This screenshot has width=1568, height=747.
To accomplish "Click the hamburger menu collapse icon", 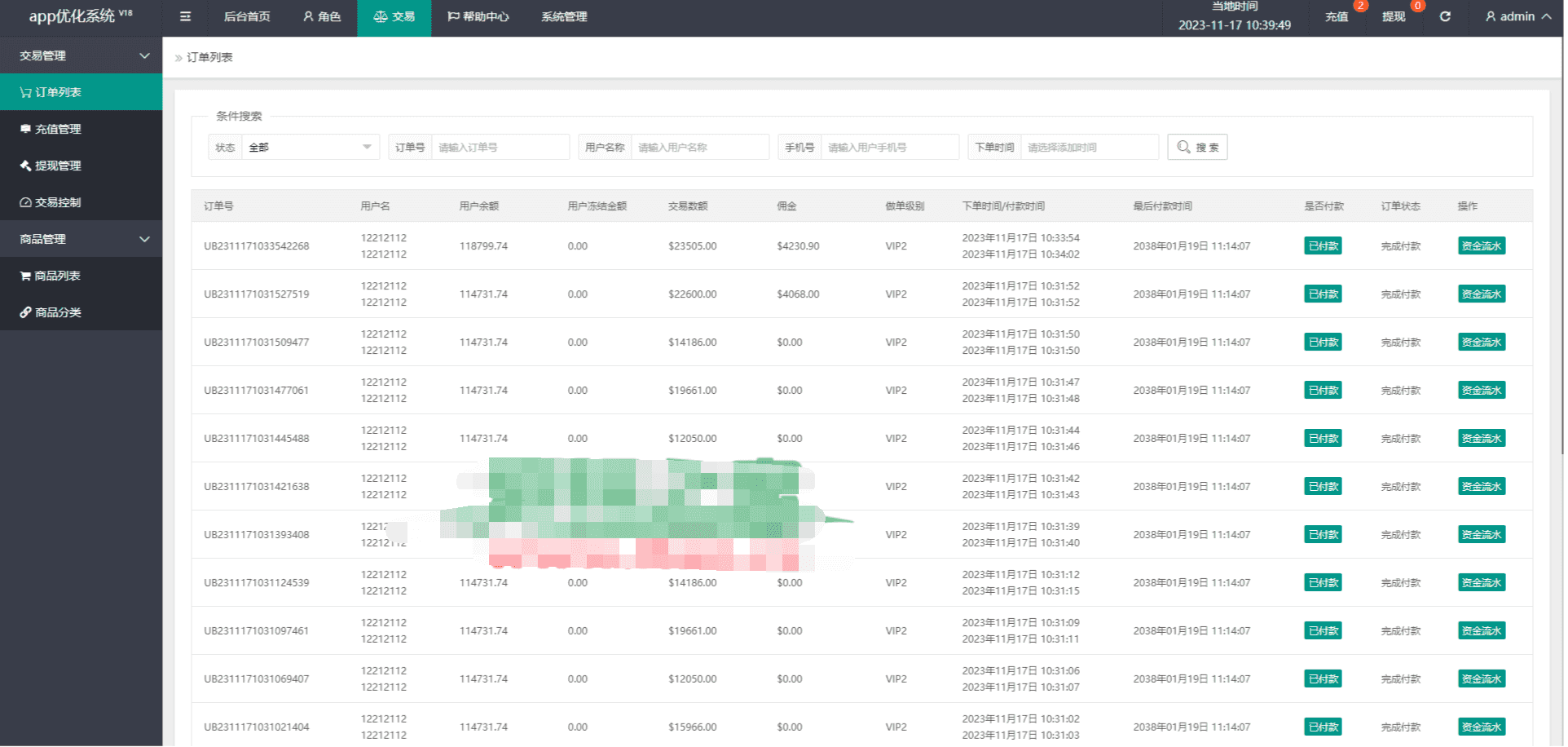I will click(185, 16).
